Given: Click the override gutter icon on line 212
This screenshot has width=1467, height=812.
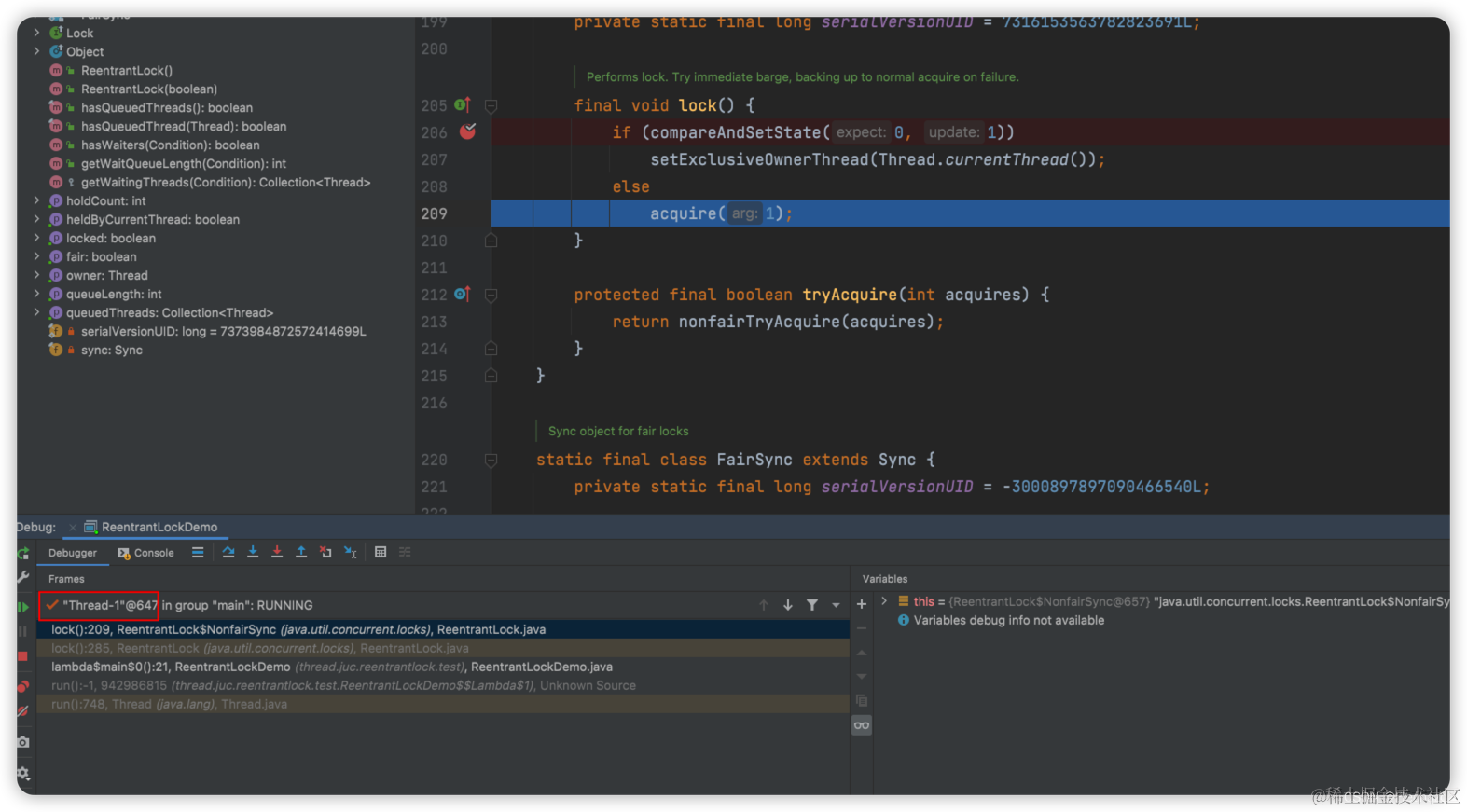Looking at the screenshot, I should pyautogui.click(x=462, y=294).
